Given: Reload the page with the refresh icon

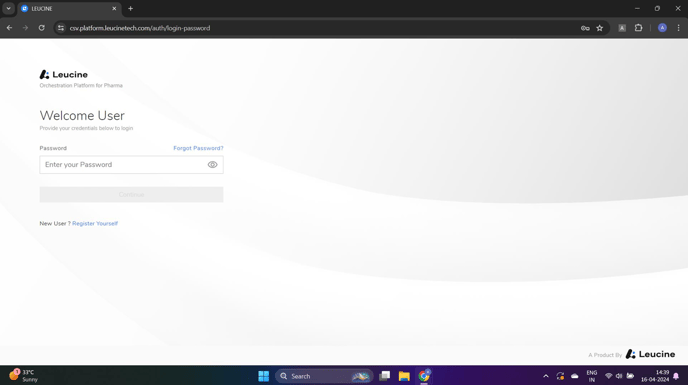Looking at the screenshot, I should pos(42,28).
